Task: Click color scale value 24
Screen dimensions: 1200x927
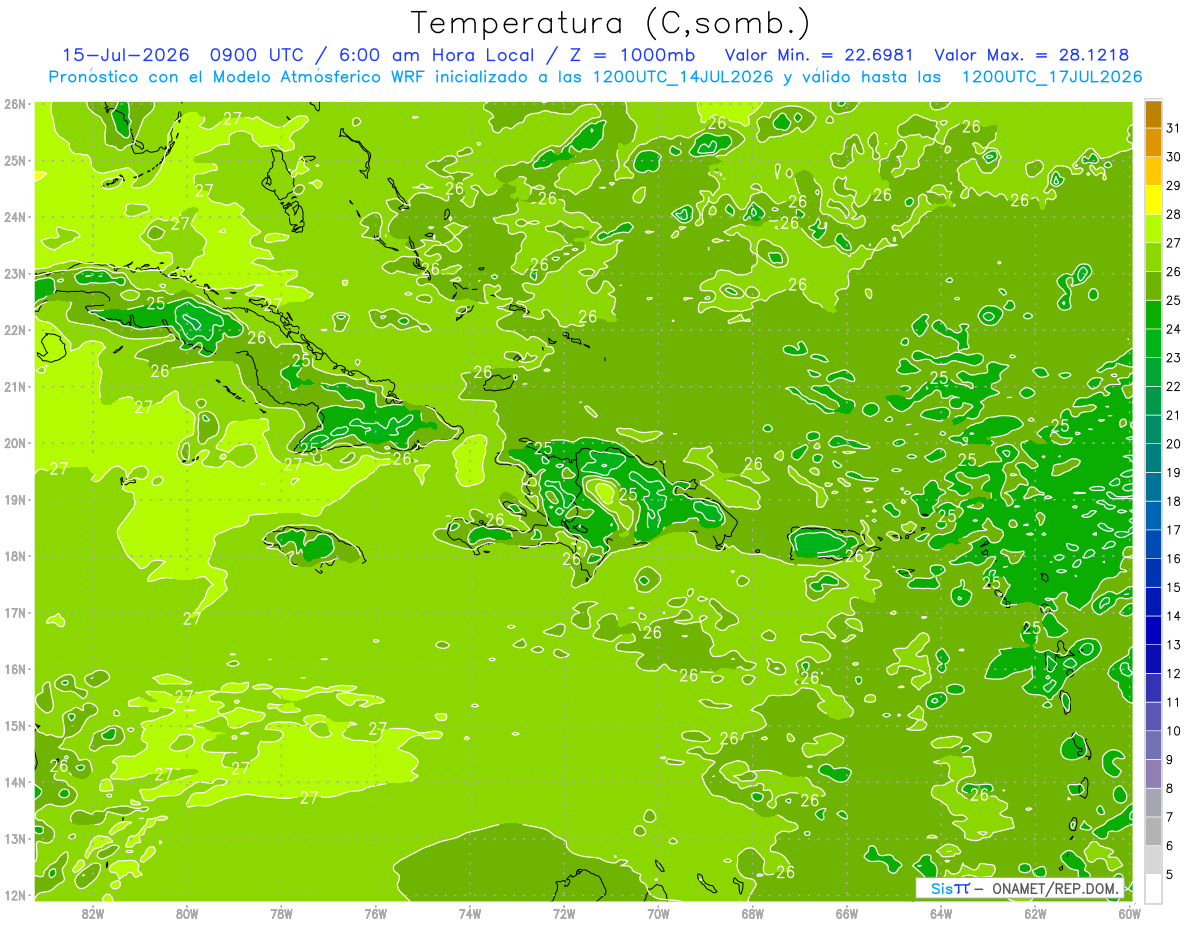Action: 1174,329
